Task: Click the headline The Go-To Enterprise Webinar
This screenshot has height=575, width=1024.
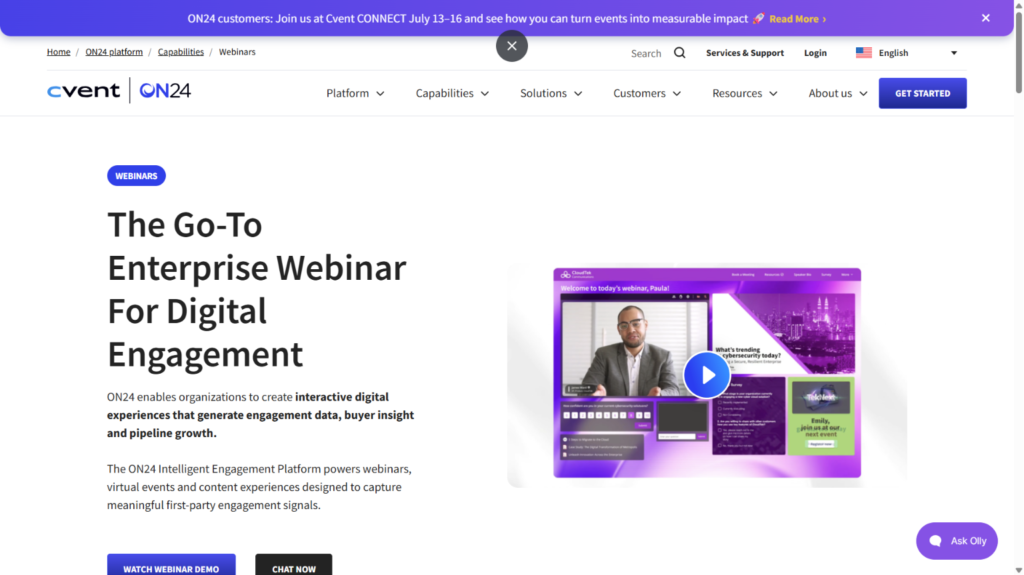Action: (x=257, y=289)
